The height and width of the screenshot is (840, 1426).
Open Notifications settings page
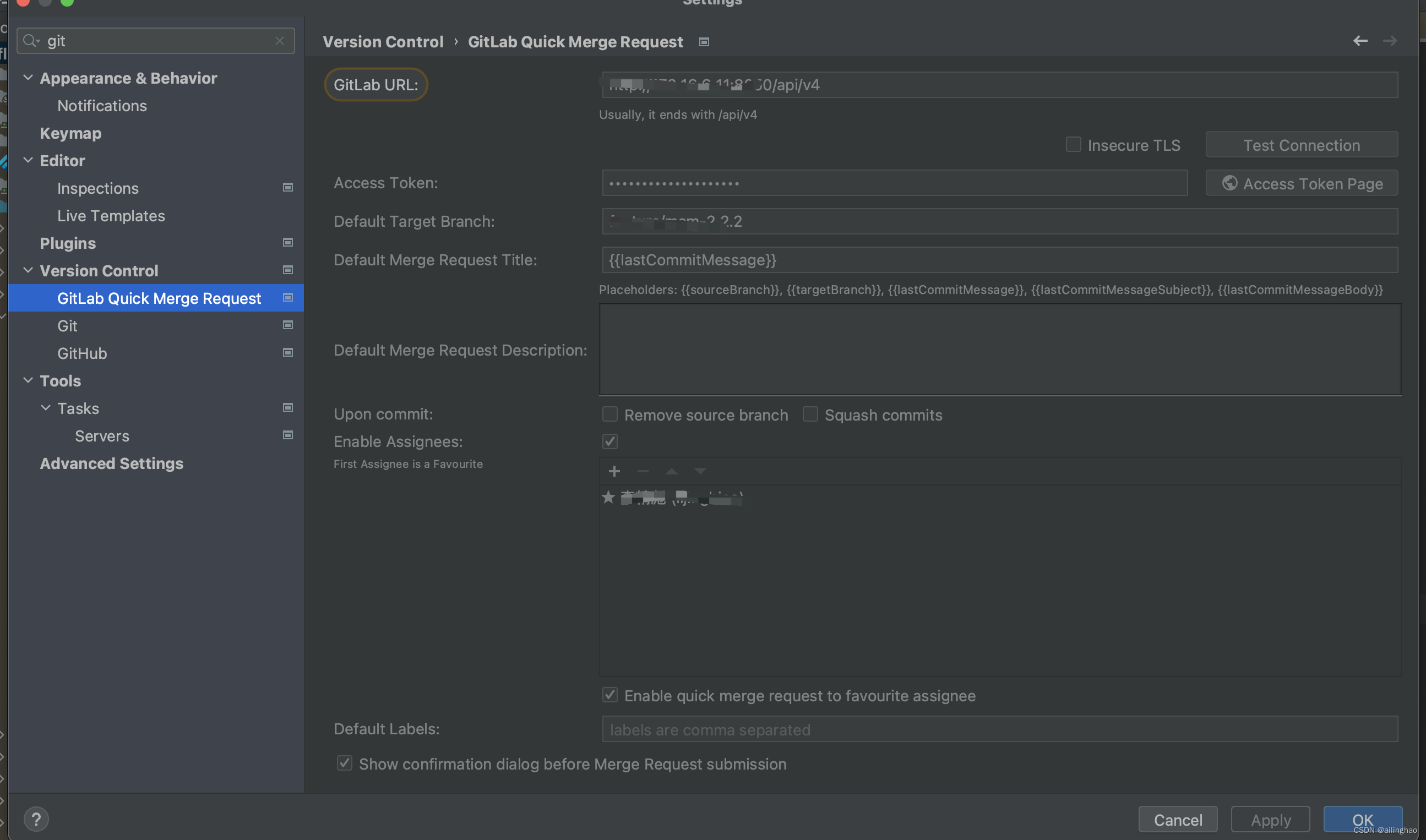[102, 106]
